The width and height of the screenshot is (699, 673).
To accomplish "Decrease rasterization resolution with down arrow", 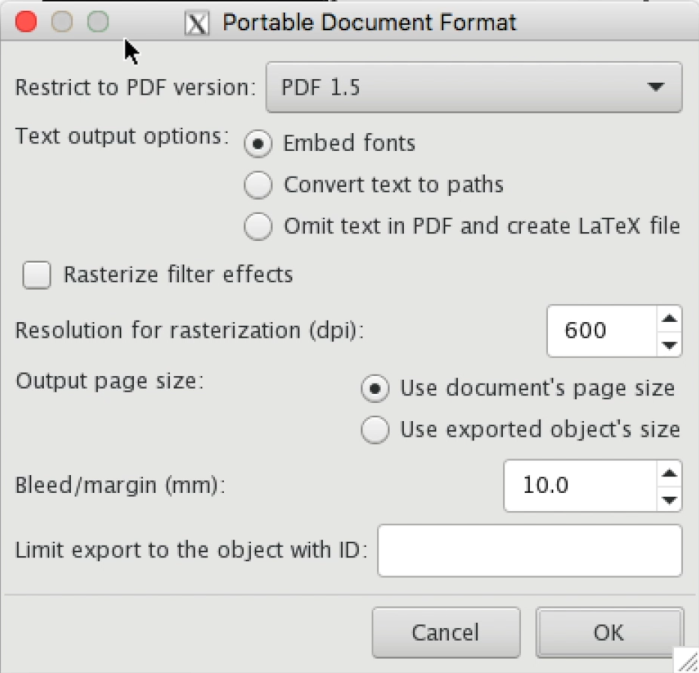I will pos(669,344).
